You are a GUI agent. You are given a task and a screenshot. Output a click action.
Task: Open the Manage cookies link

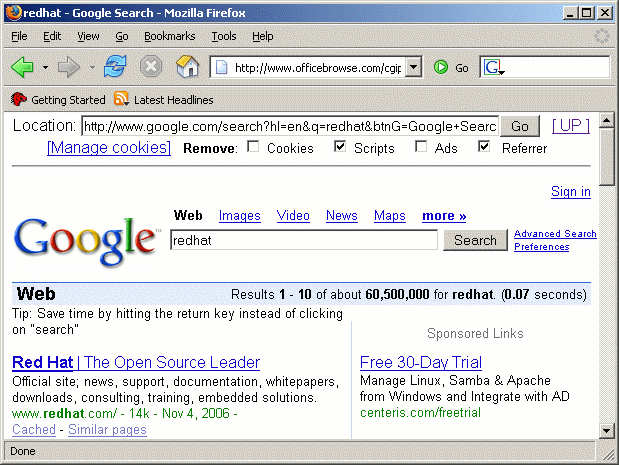coord(108,148)
